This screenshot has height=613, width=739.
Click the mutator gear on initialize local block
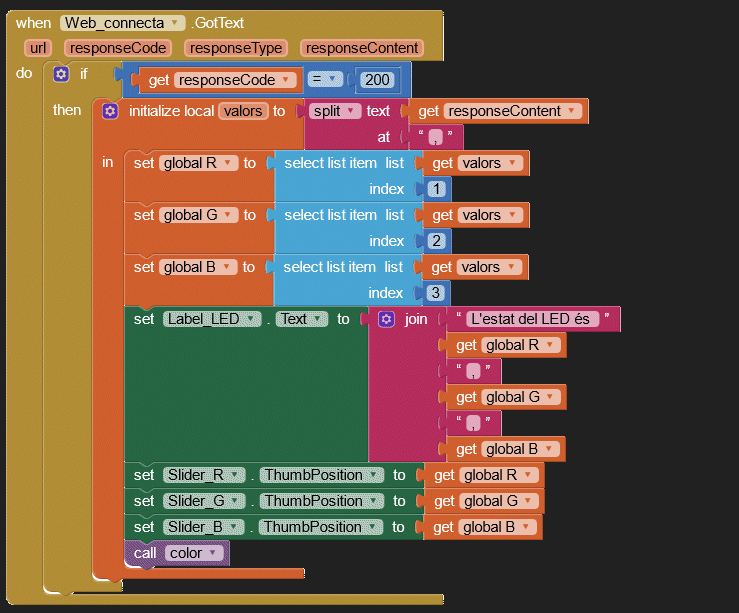click(x=110, y=111)
